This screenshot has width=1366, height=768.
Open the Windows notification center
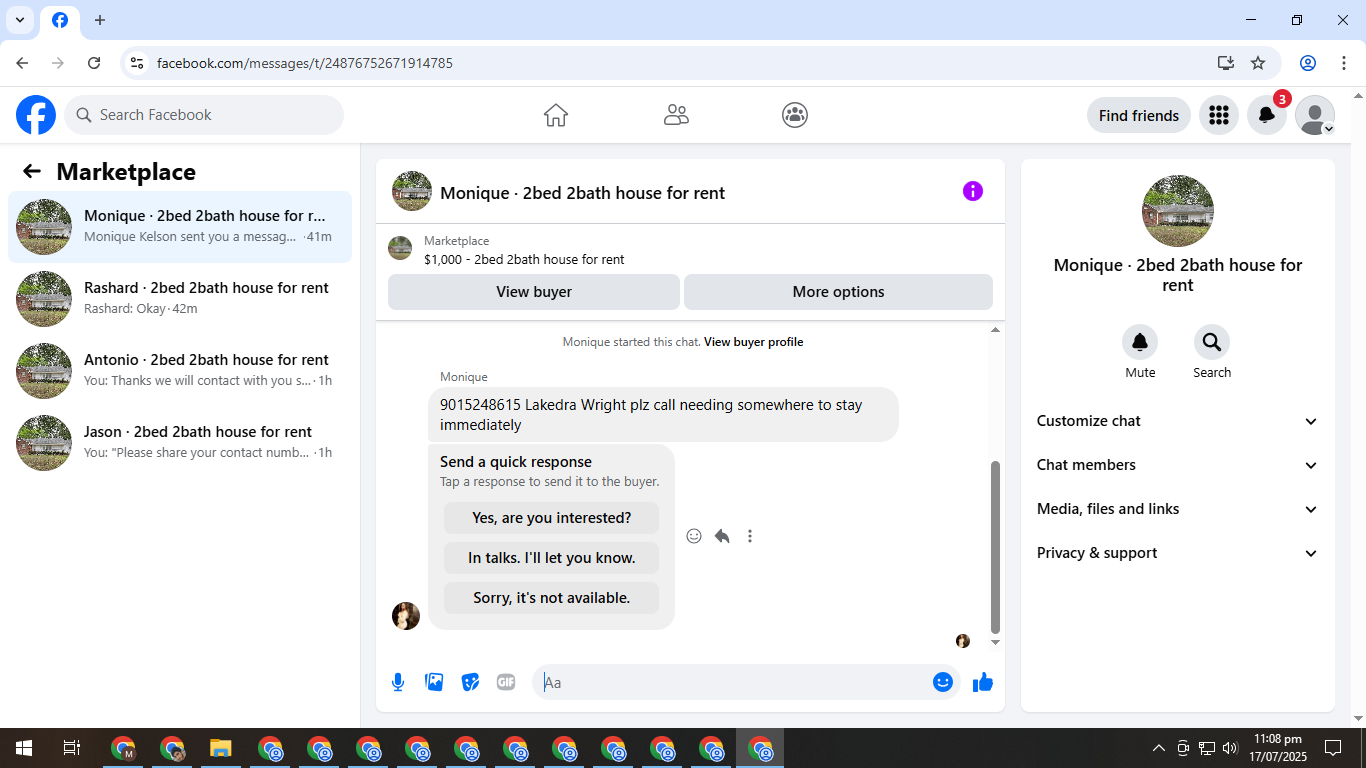pos(1333,748)
